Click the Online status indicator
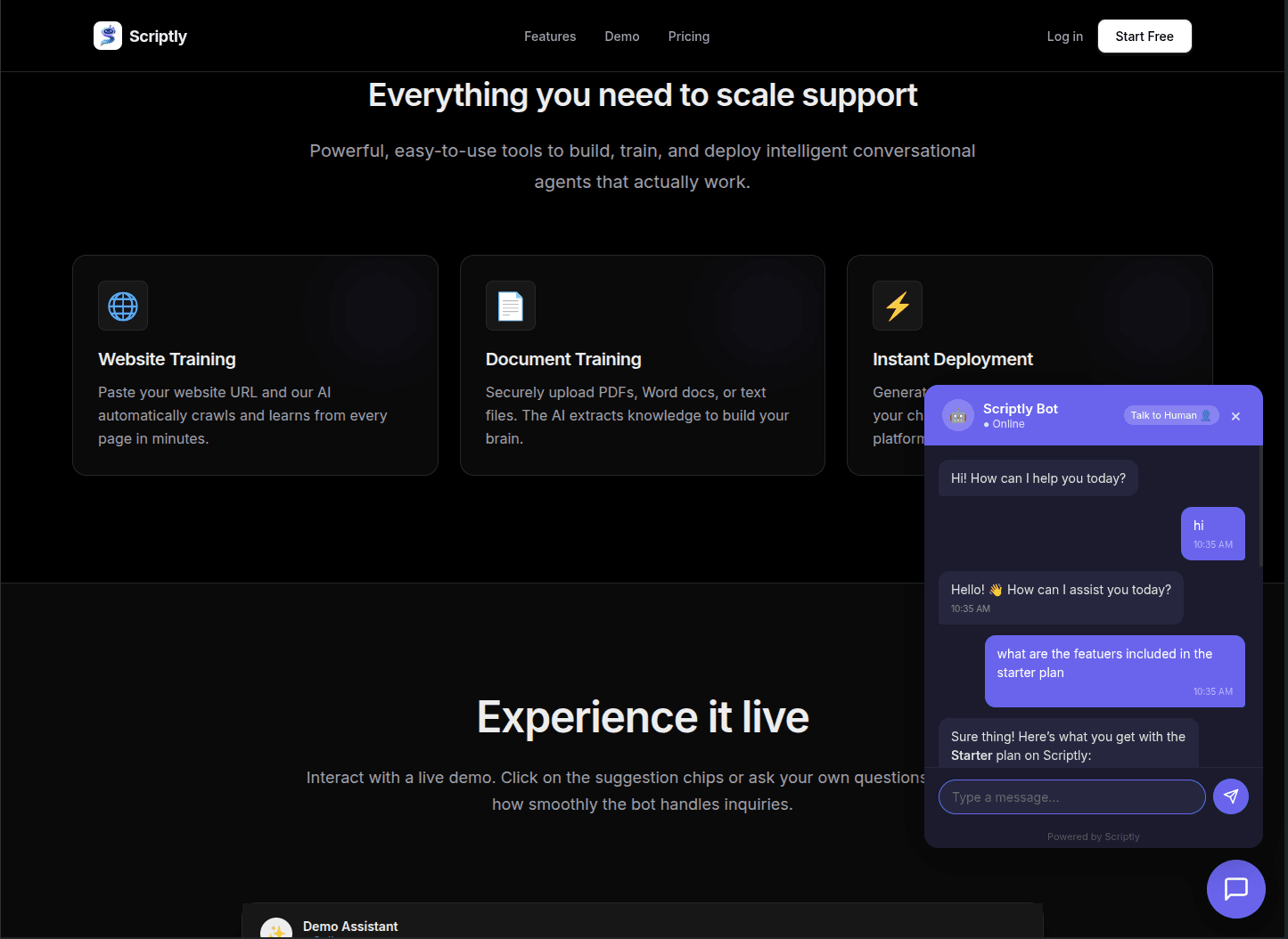Screen dimensions: 1288x939 click(x=1004, y=424)
